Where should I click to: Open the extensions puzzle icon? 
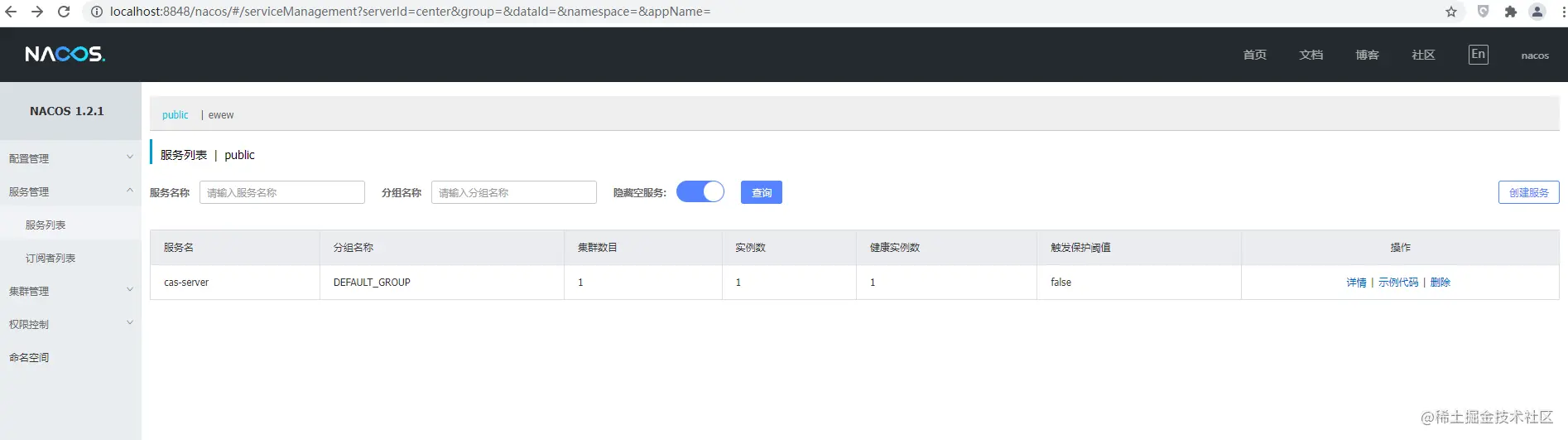1510,12
